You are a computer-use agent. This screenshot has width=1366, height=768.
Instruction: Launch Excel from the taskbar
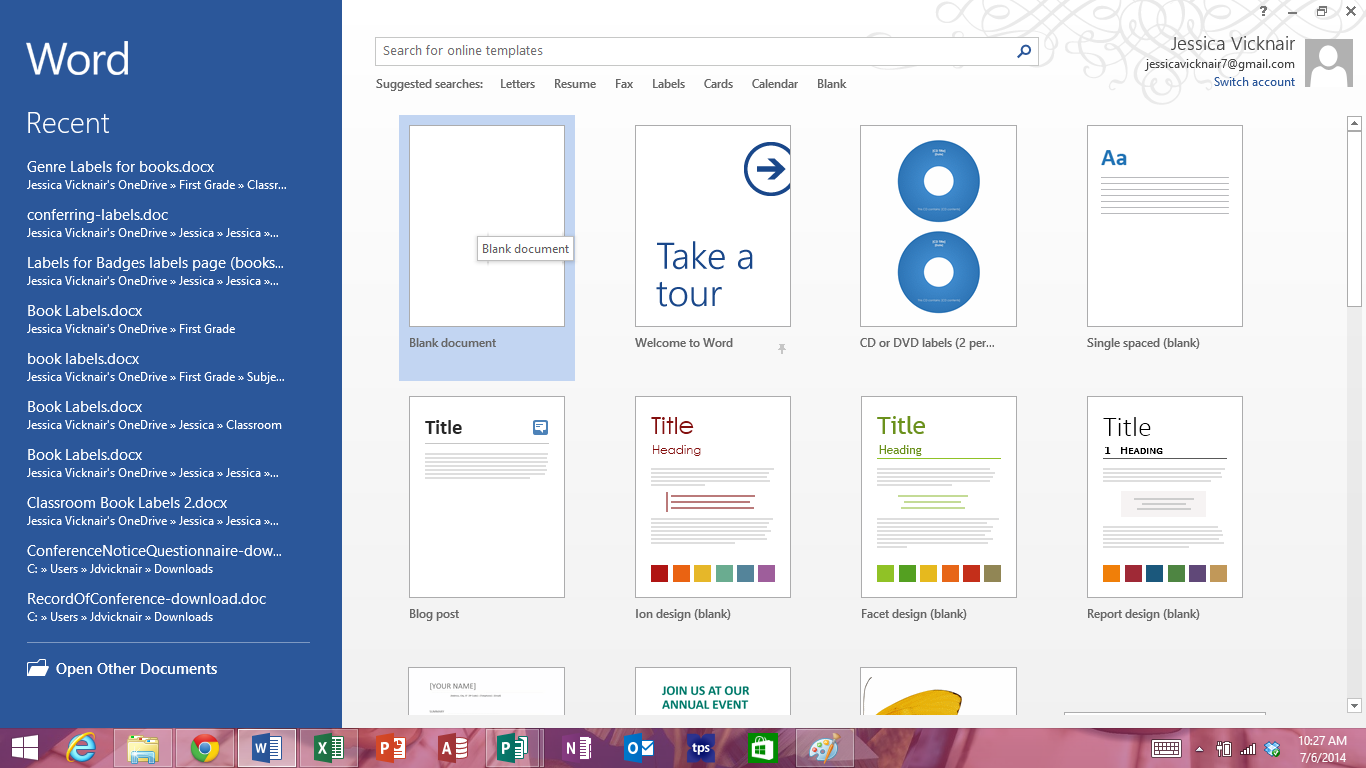pos(328,747)
